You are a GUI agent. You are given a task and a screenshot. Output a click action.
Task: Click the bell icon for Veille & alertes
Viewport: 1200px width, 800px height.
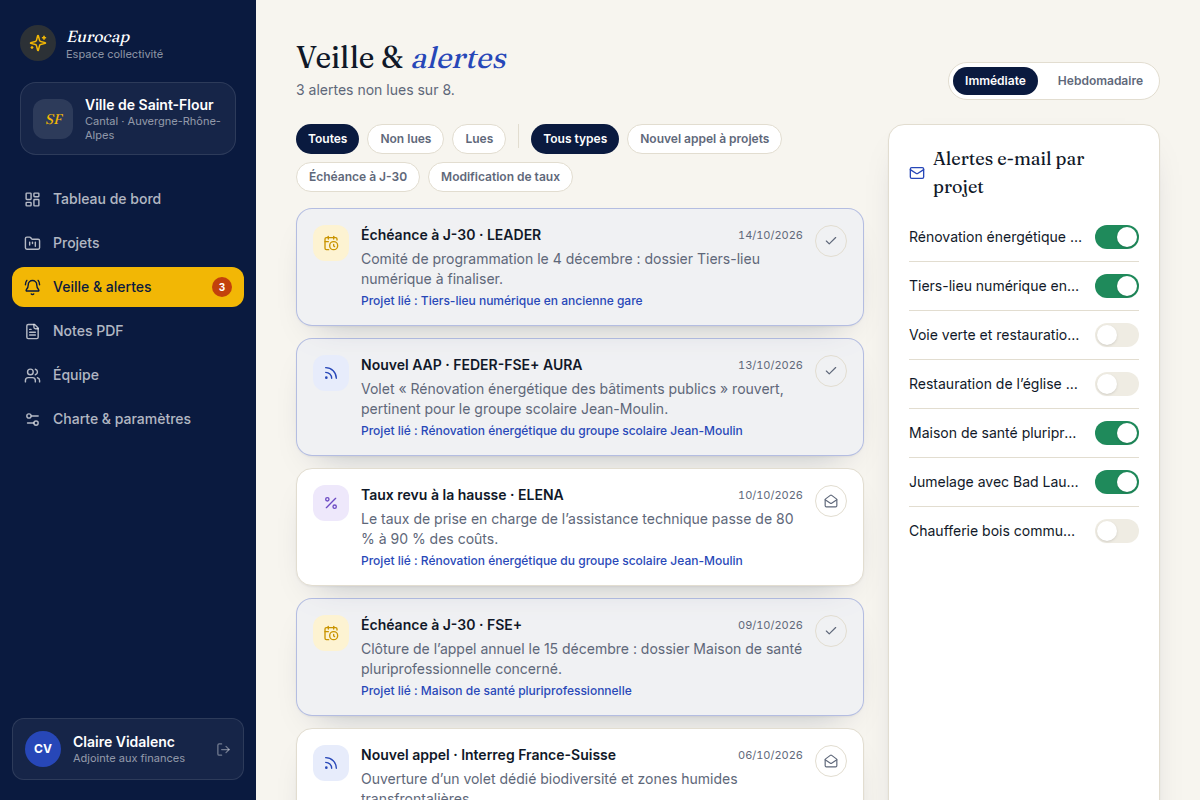point(33,287)
